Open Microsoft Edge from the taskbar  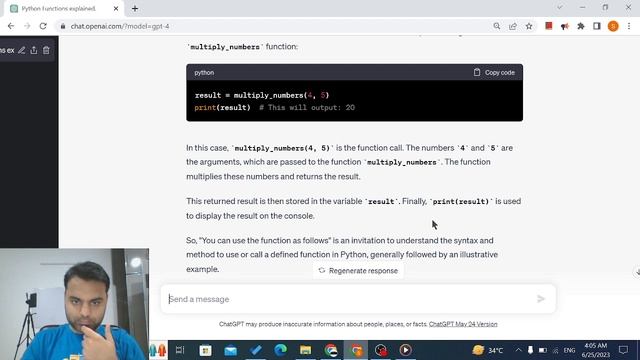[280, 350]
